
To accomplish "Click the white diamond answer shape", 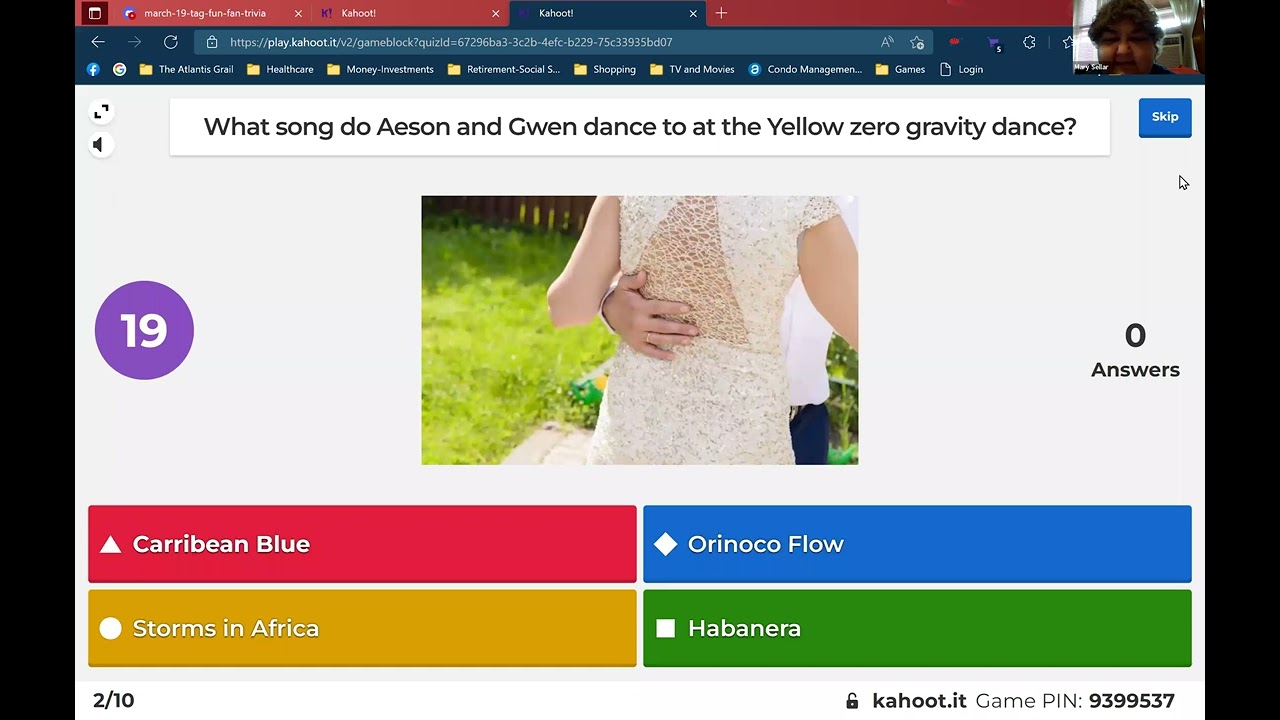I will [x=666, y=544].
